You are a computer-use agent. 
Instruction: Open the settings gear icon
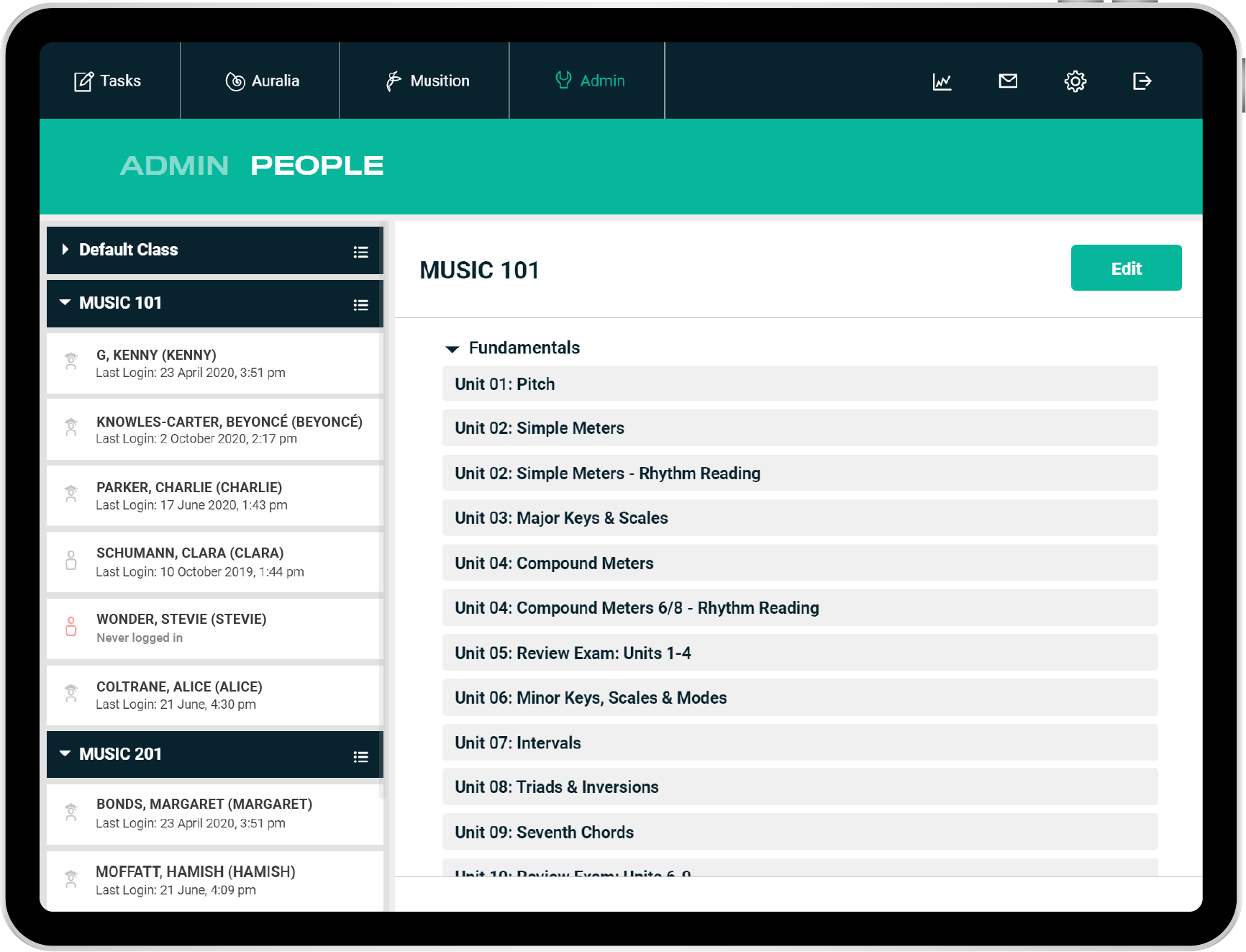[1075, 81]
